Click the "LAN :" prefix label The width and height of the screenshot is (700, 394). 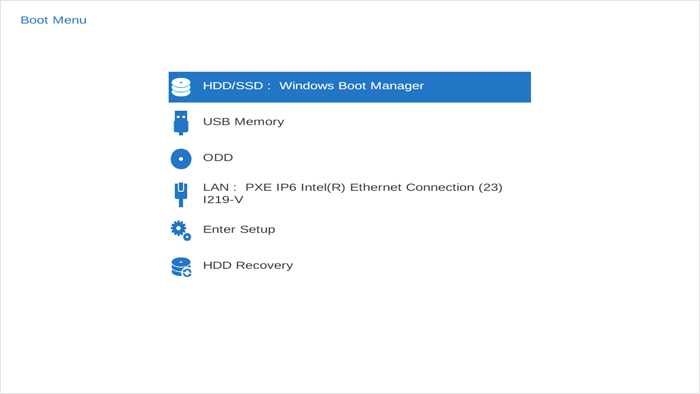[219, 187]
